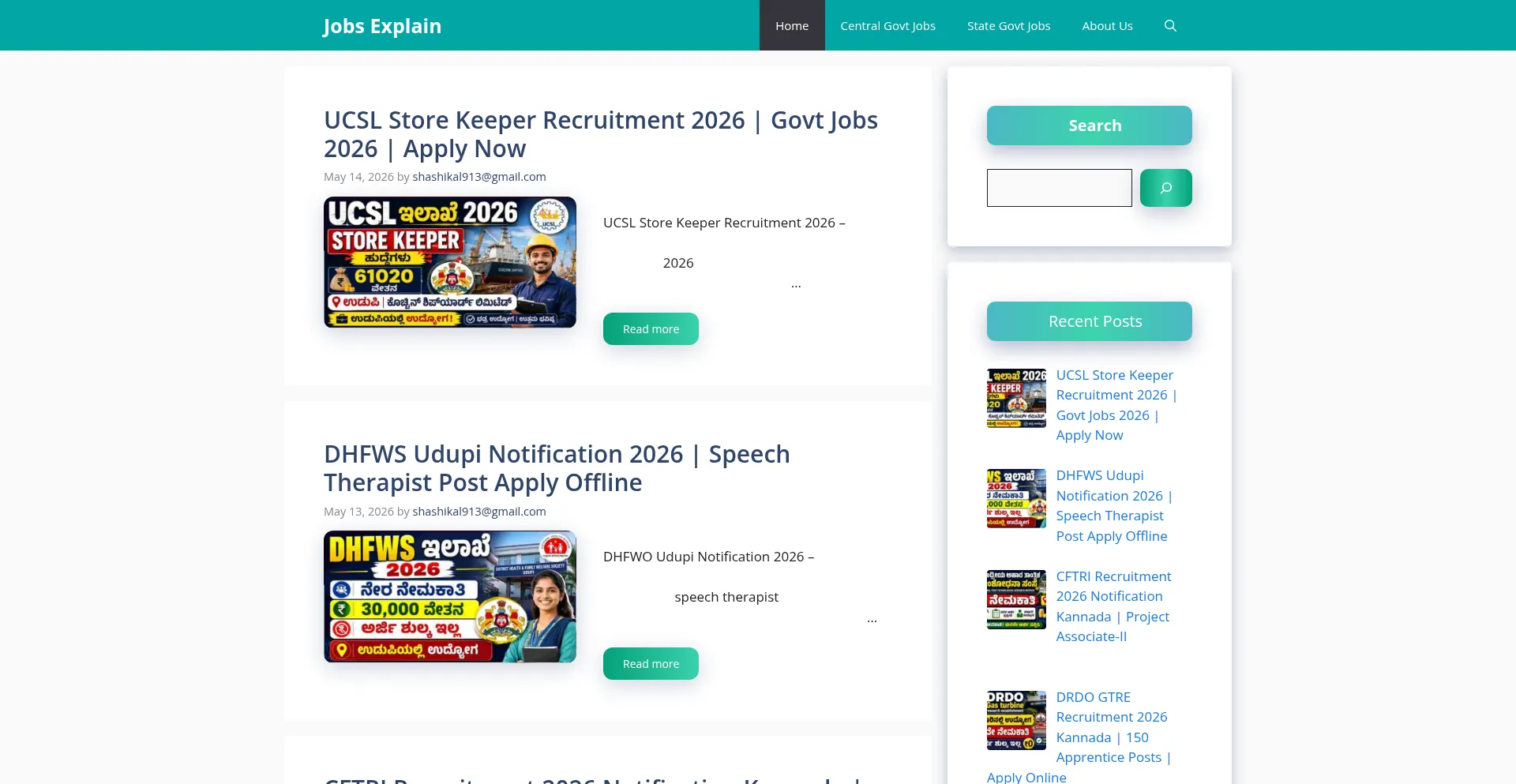Click the author email on the May 14 post

coord(479,177)
